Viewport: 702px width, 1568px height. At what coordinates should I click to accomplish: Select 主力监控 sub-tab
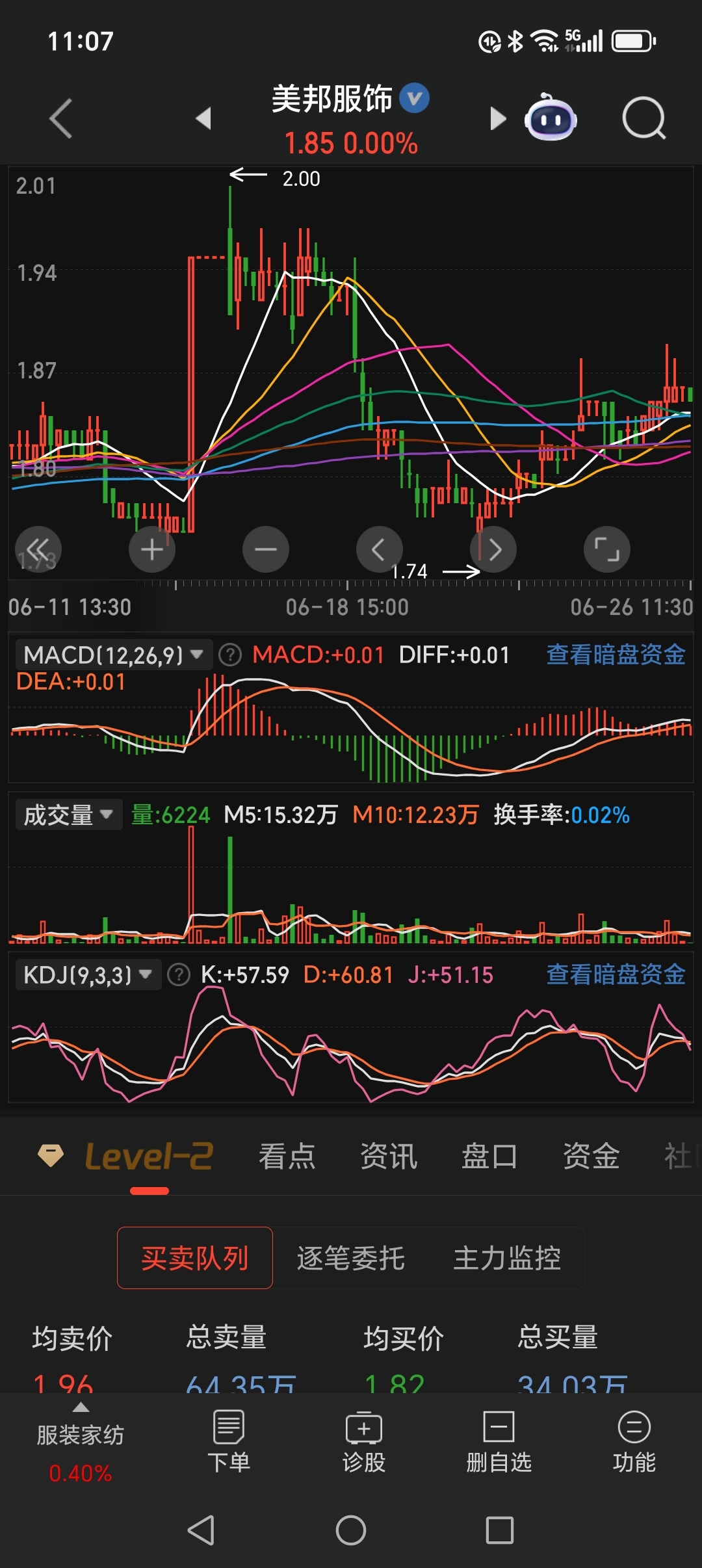(x=507, y=1258)
